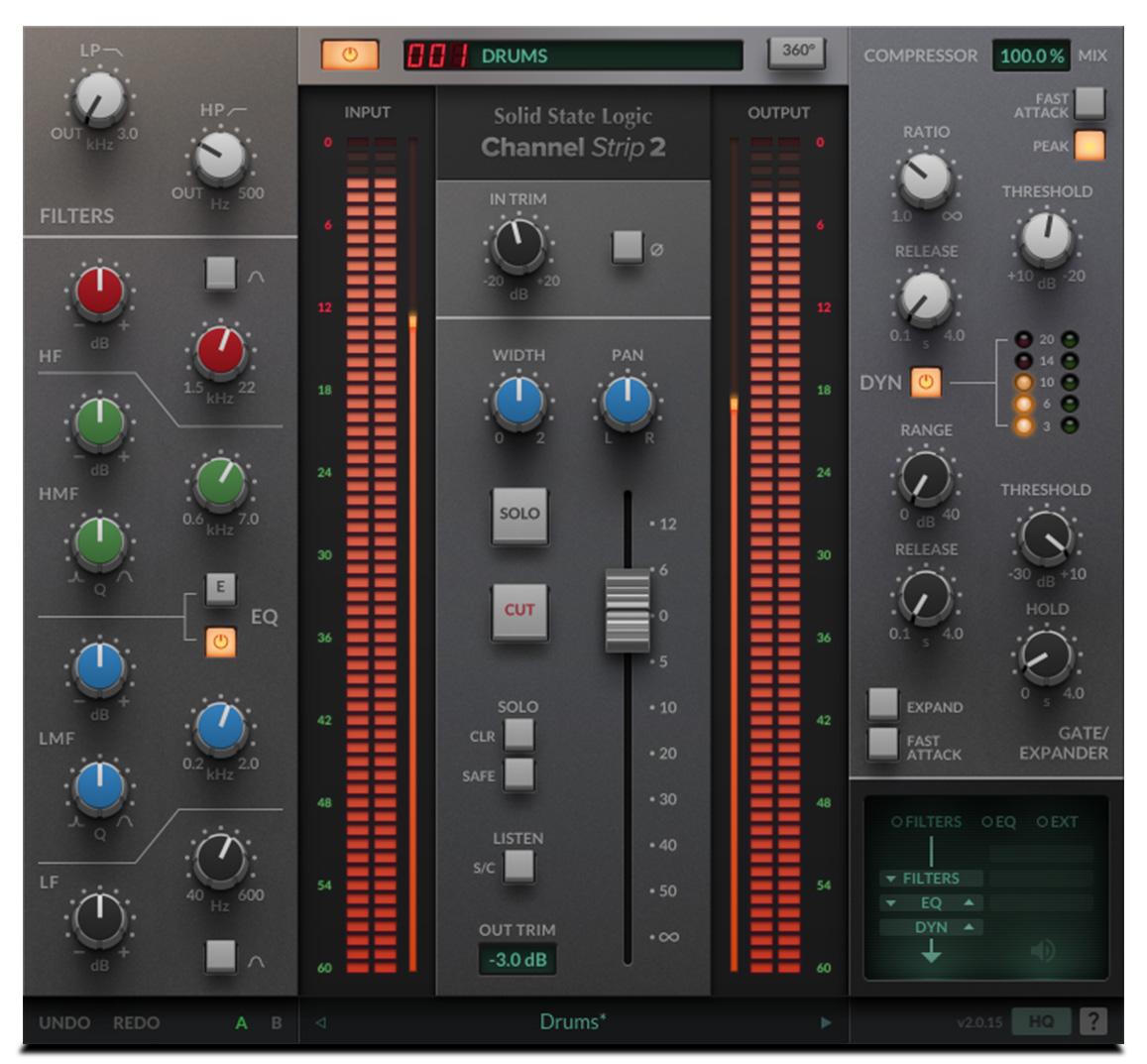Click the LP filter knob
The width and height of the screenshot is (1147, 1064).
click(99, 98)
